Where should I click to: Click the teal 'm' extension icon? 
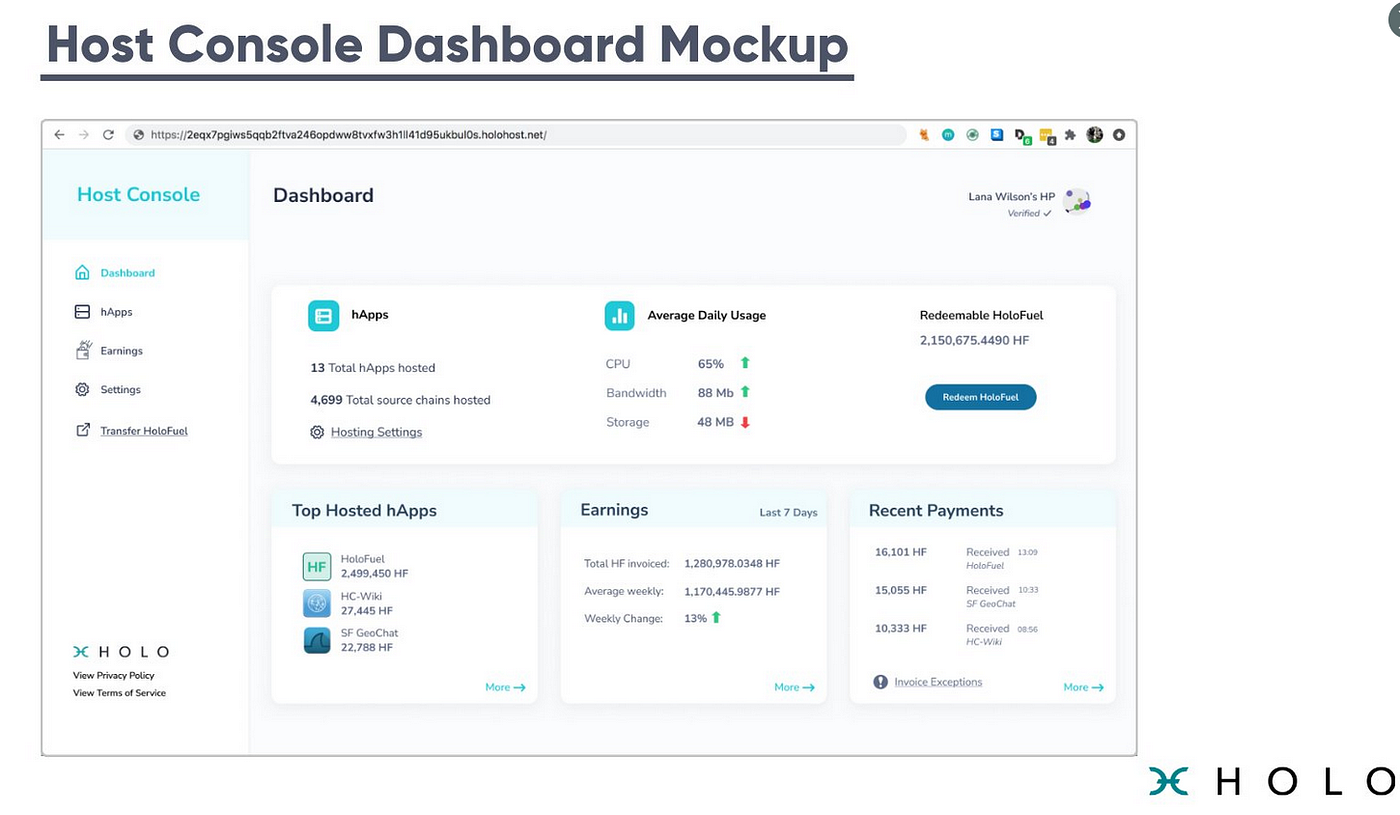coord(948,134)
